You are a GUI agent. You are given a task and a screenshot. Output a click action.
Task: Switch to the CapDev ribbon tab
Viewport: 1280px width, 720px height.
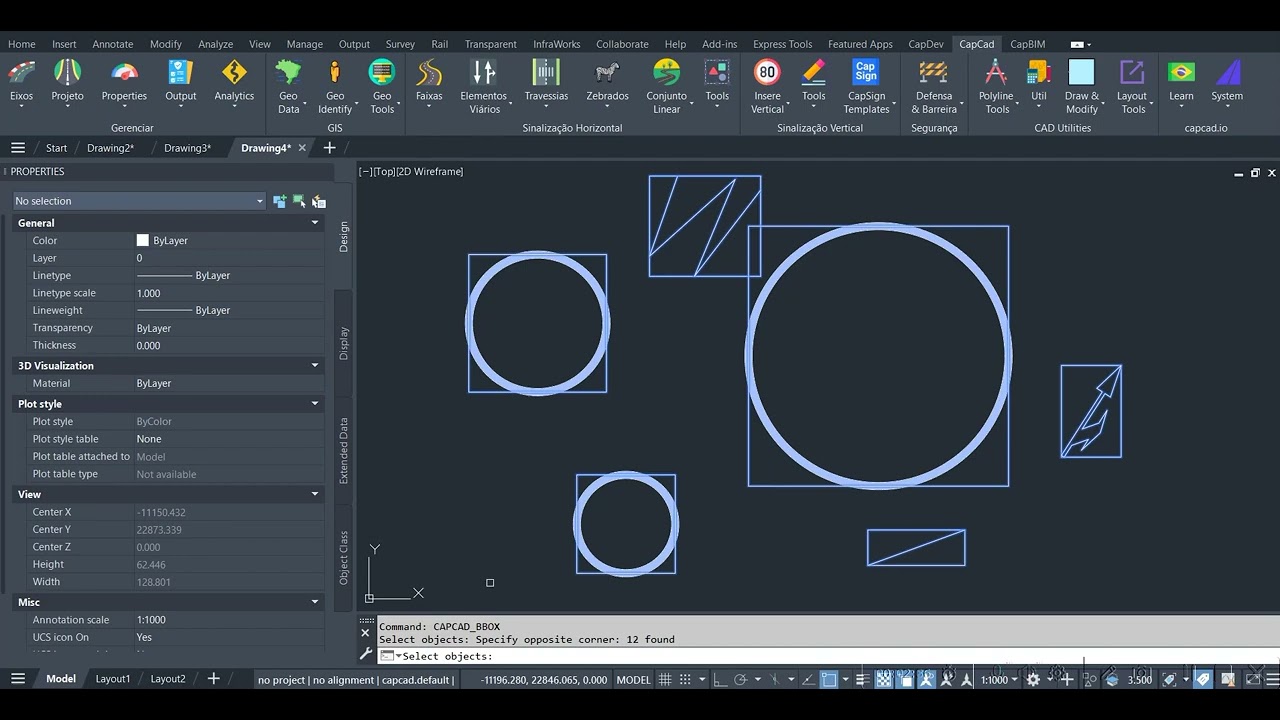[925, 44]
